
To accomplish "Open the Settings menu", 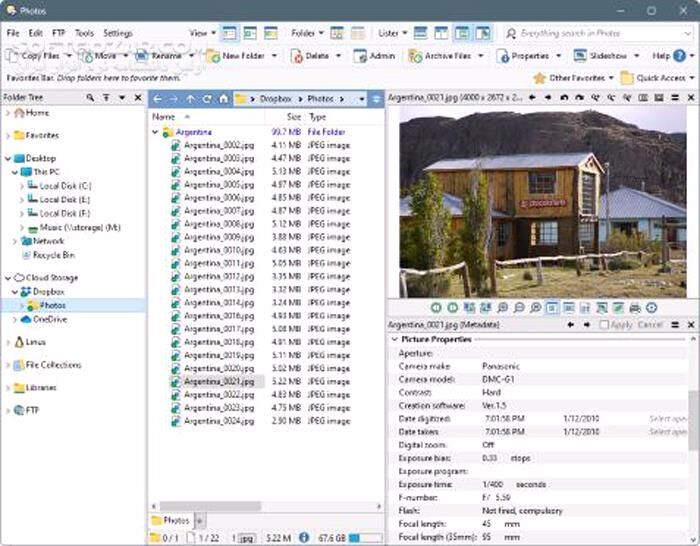I will pyautogui.click(x=117, y=33).
